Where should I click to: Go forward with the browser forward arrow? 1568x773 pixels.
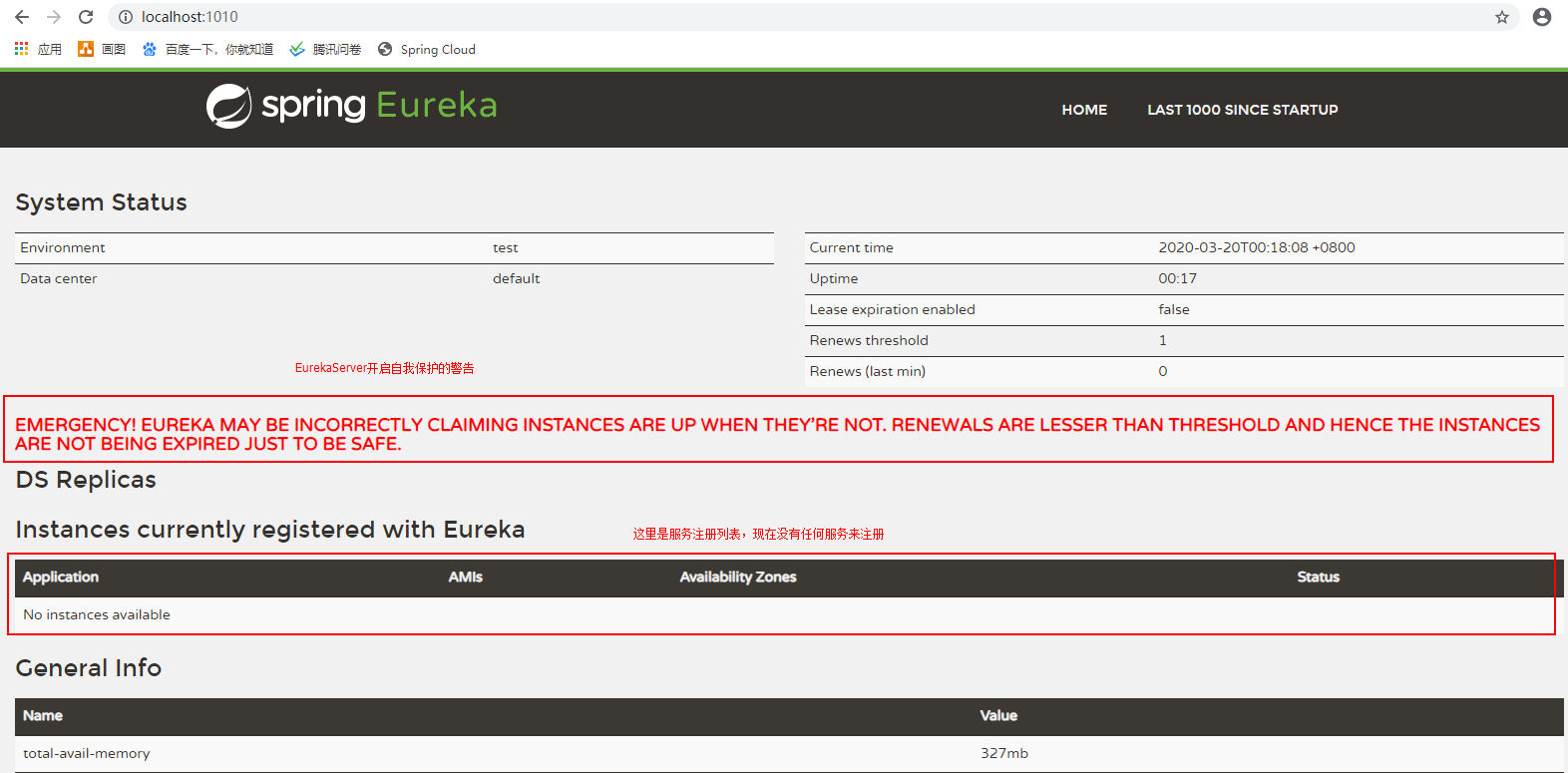(x=54, y=17)
